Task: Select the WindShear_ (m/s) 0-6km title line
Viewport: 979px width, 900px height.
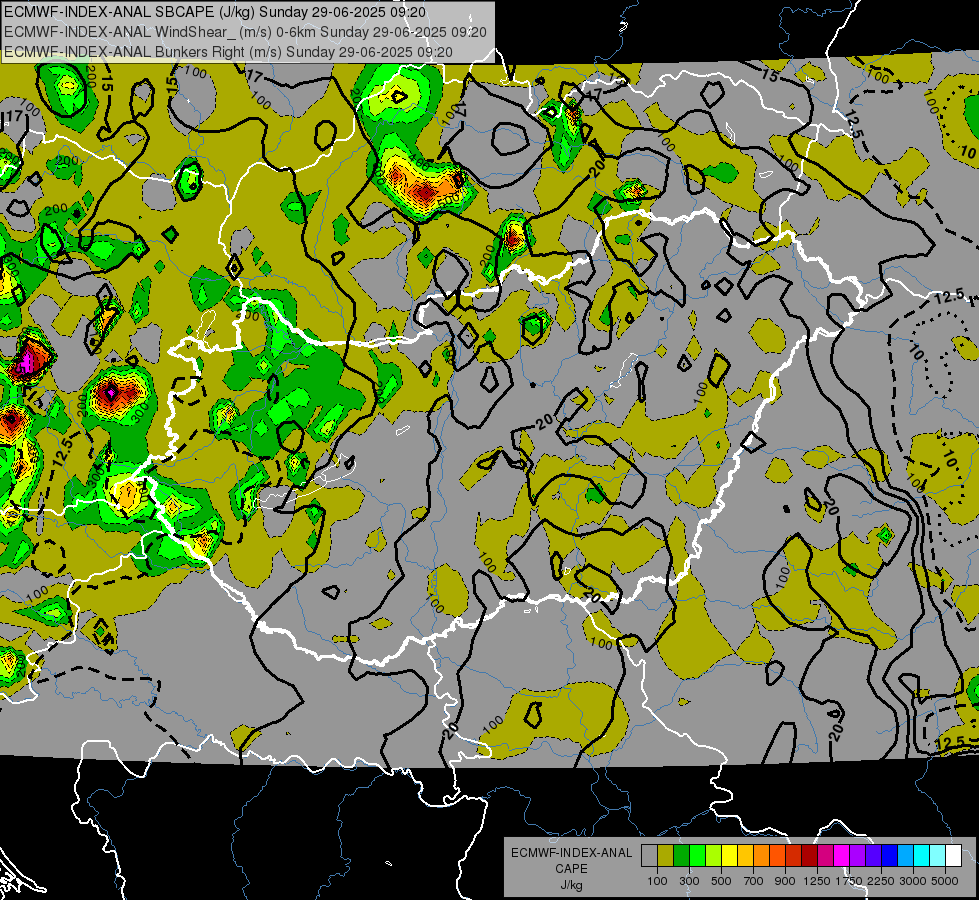Action: [x=245, y=32]
